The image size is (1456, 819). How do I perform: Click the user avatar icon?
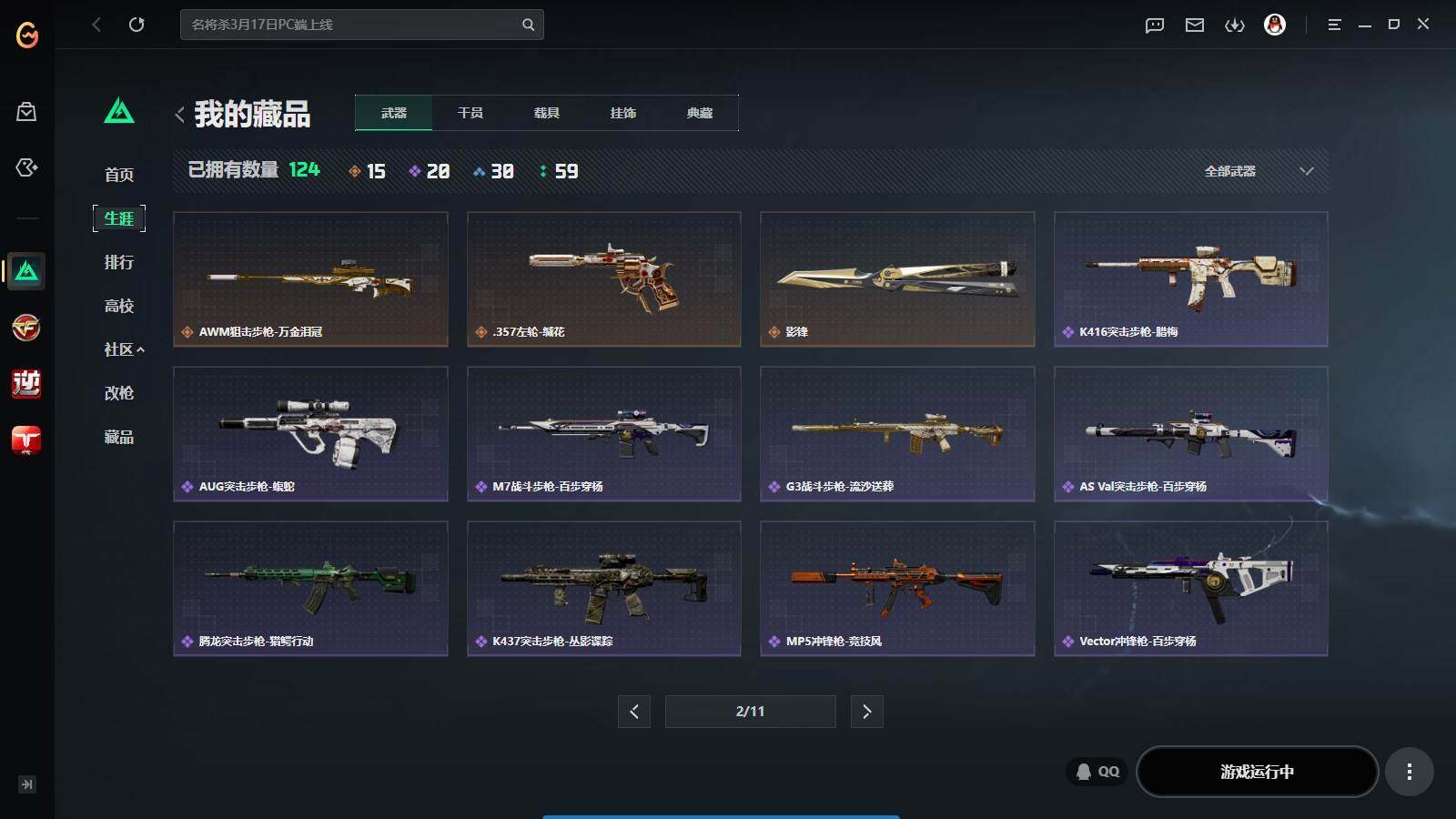pos(1275,25)
